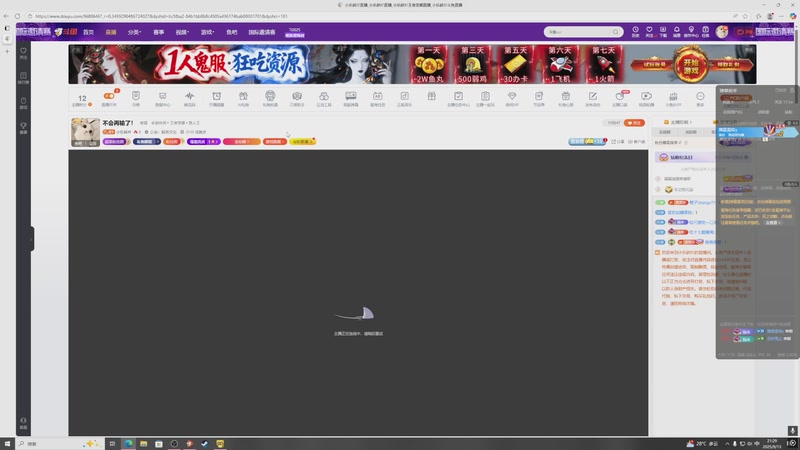800x450 pixels.
Task: Open the 鱼吧 forum tab
Action: tap(232, 32)
